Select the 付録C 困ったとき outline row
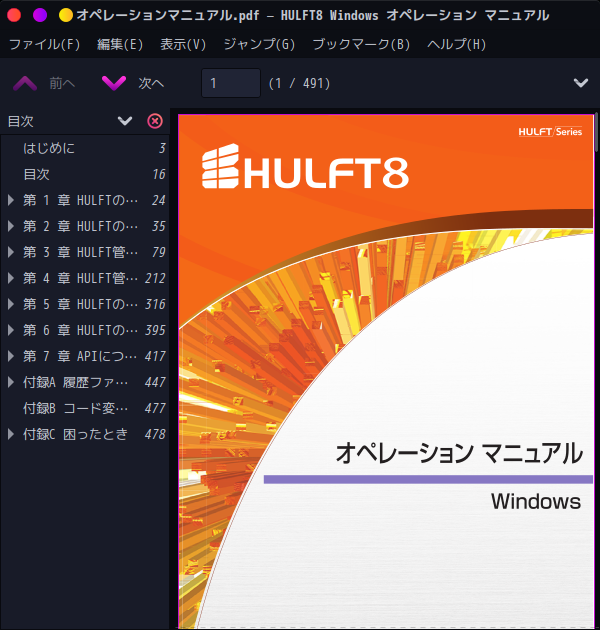The width and height of the screenshot is (600, 630). pos(86,434)
